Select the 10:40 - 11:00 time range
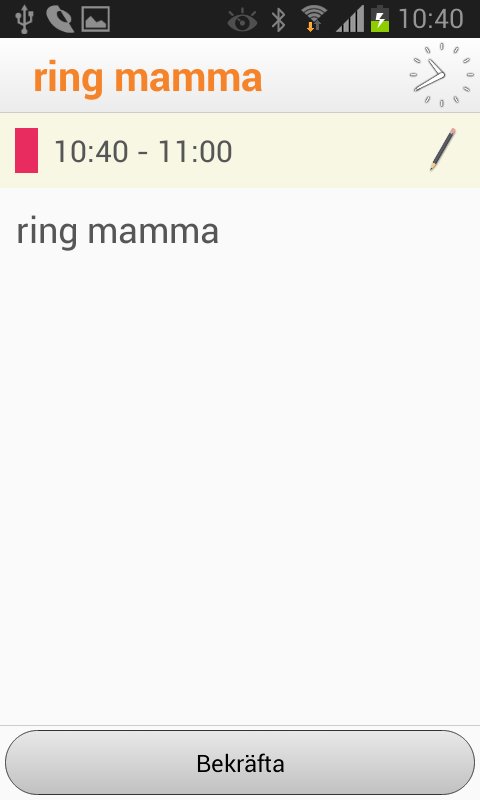This screenshot has width=480, height=800. [143, 152]
